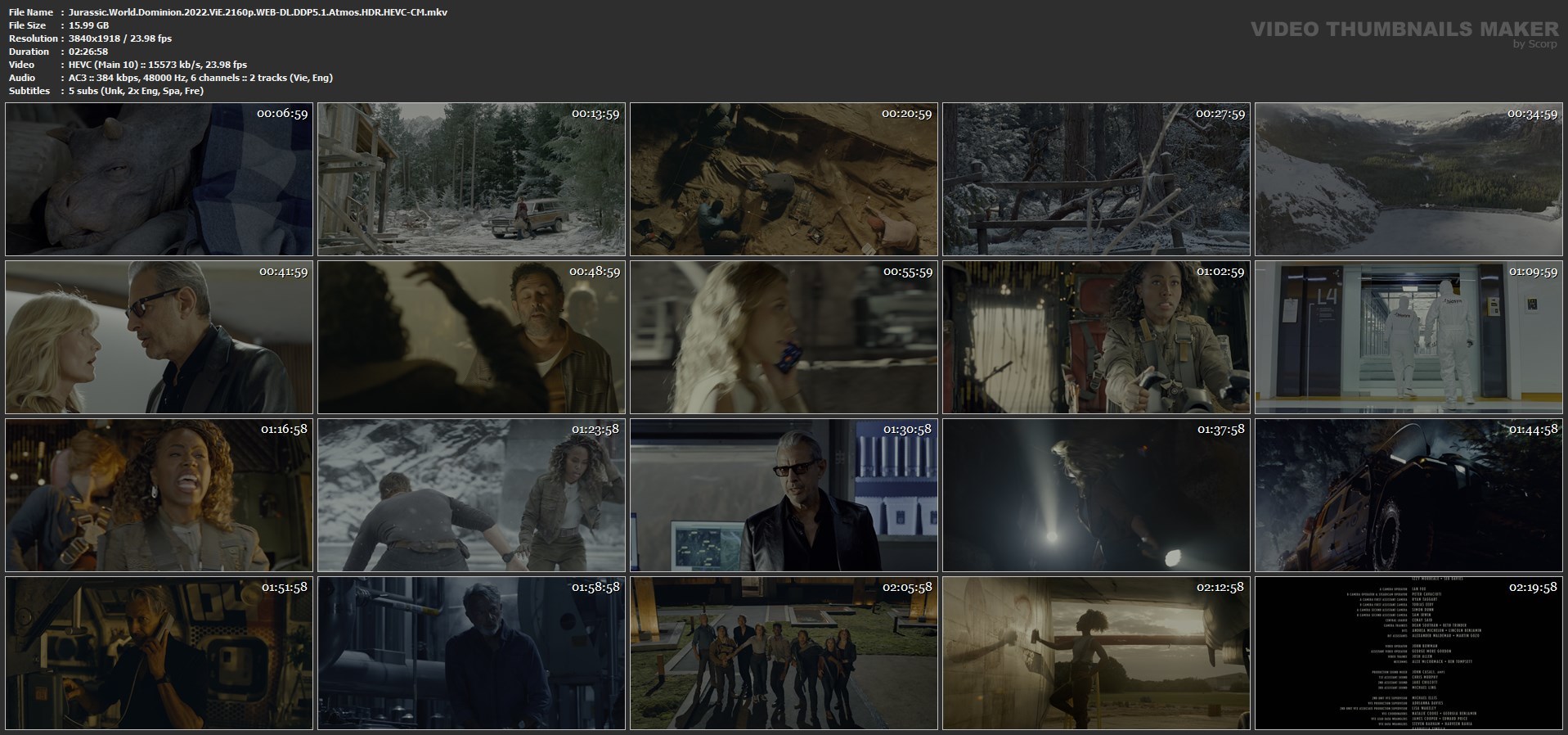1568x735 pixels.
Task: Click the file size value 15.99 GB
Action: click(88, 25)
